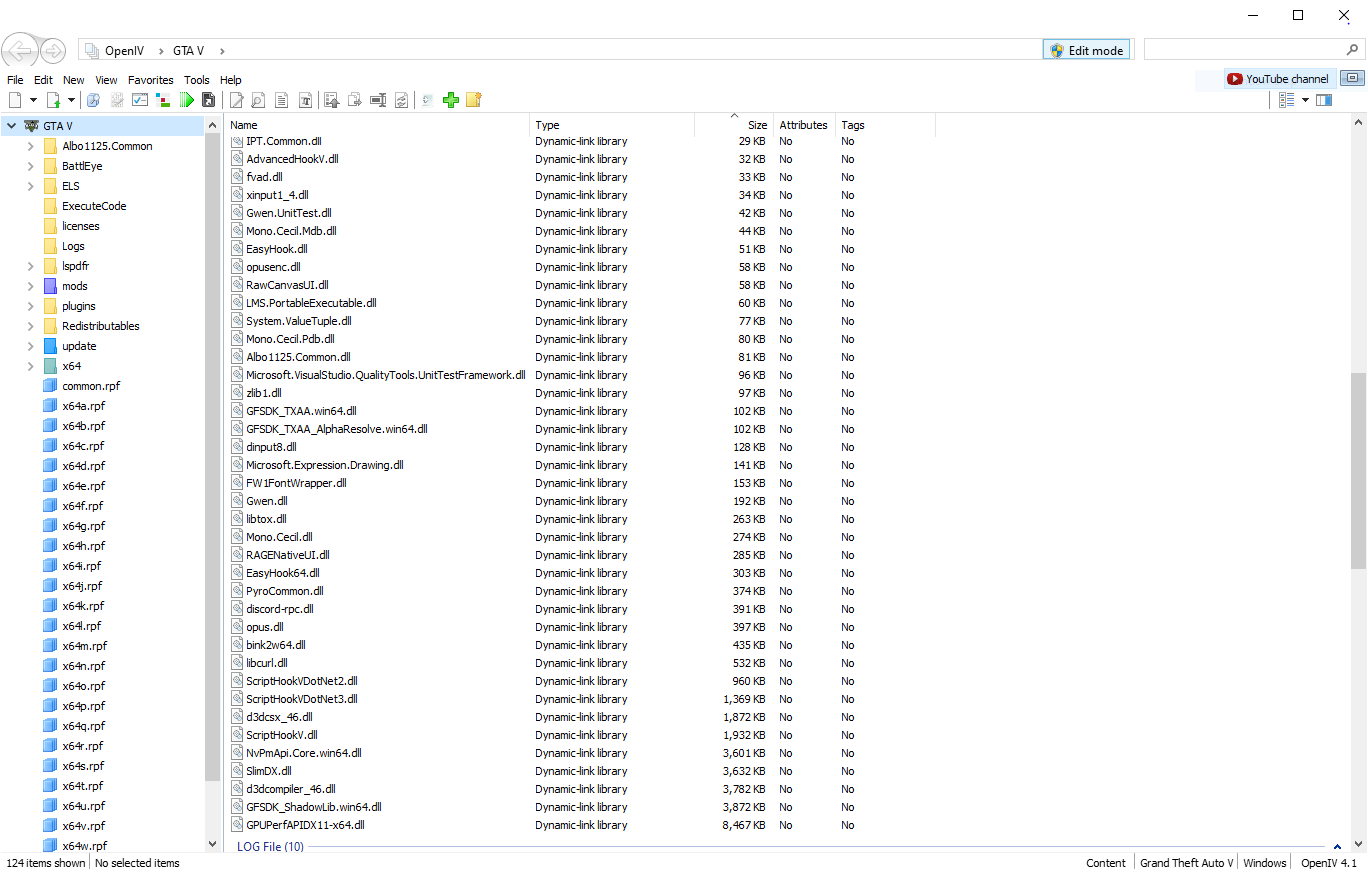Click the search magnifier in the search box
The height and width of the screenshot is (874, 1368).
point(1352,50)
